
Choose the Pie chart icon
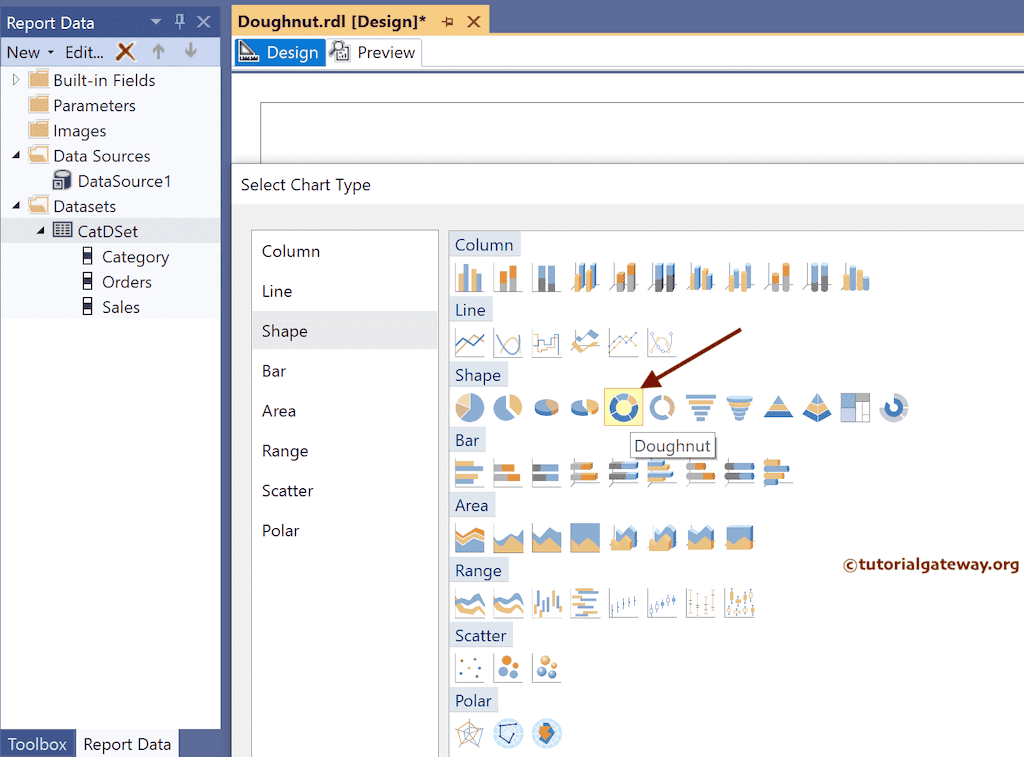point(470,408)
